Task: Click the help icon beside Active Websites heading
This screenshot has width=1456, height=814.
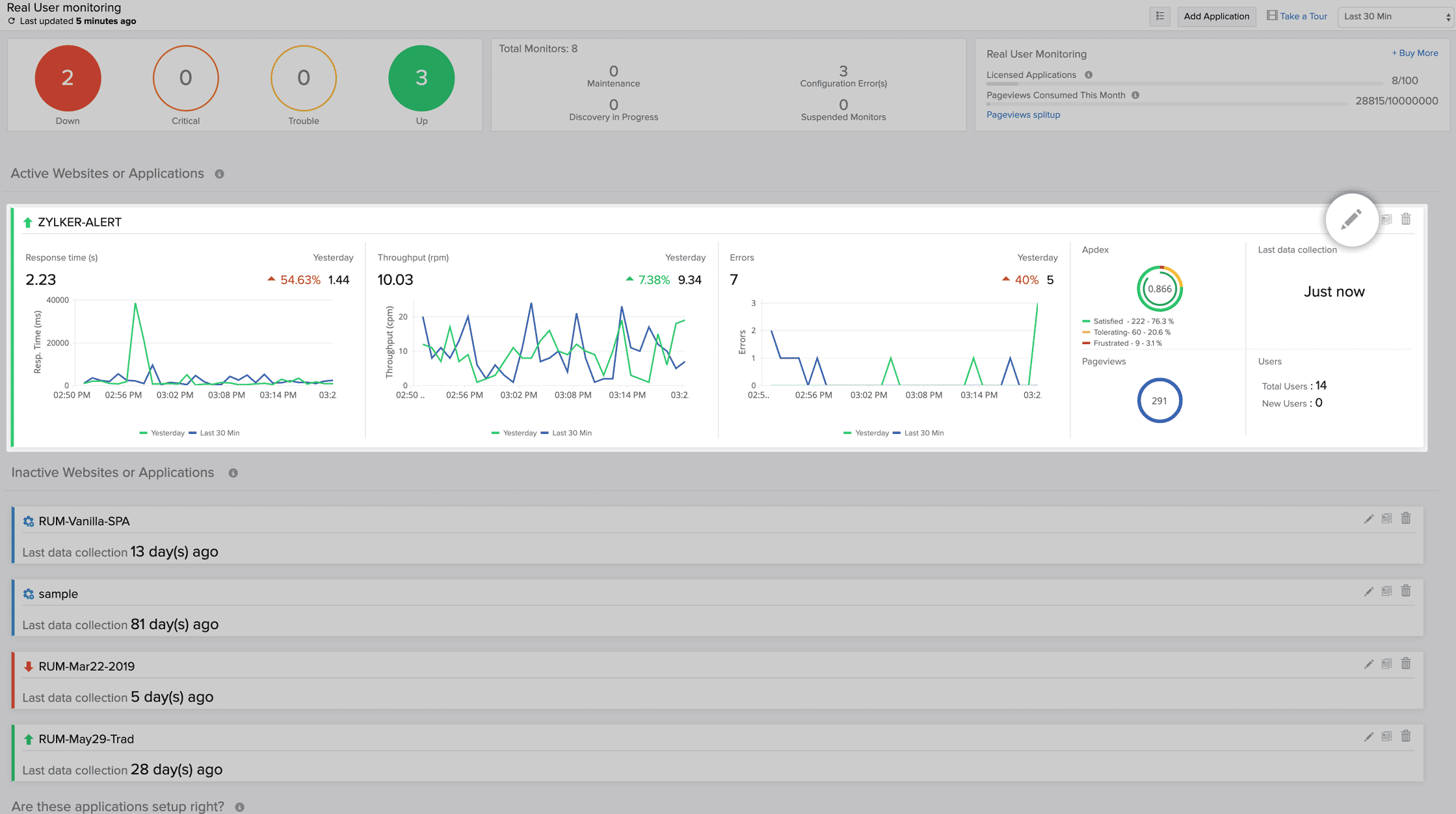Action: (x=220, y=174)
